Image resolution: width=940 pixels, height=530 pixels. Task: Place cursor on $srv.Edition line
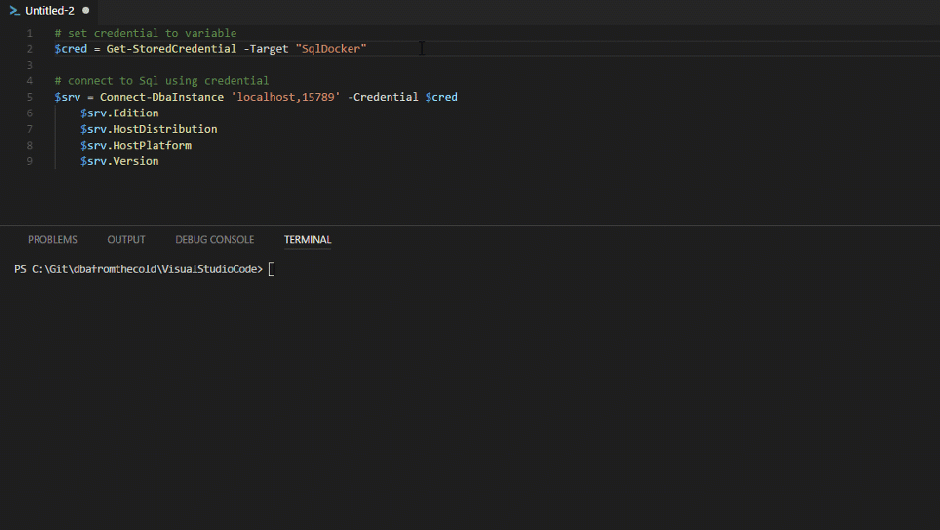(x=119, y=113)
